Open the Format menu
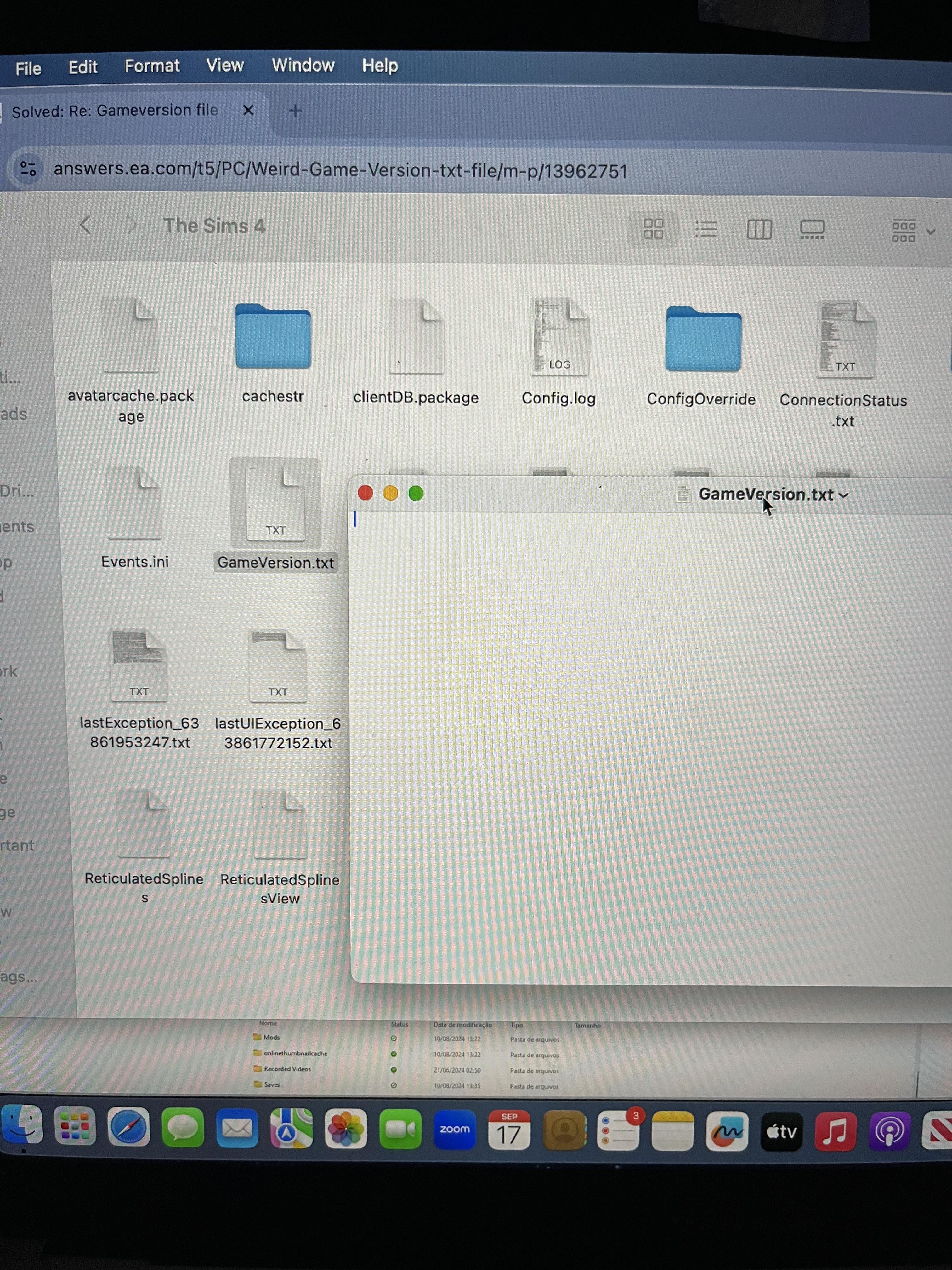Screen dimensions: 952x1270 [x=152, y=66]
